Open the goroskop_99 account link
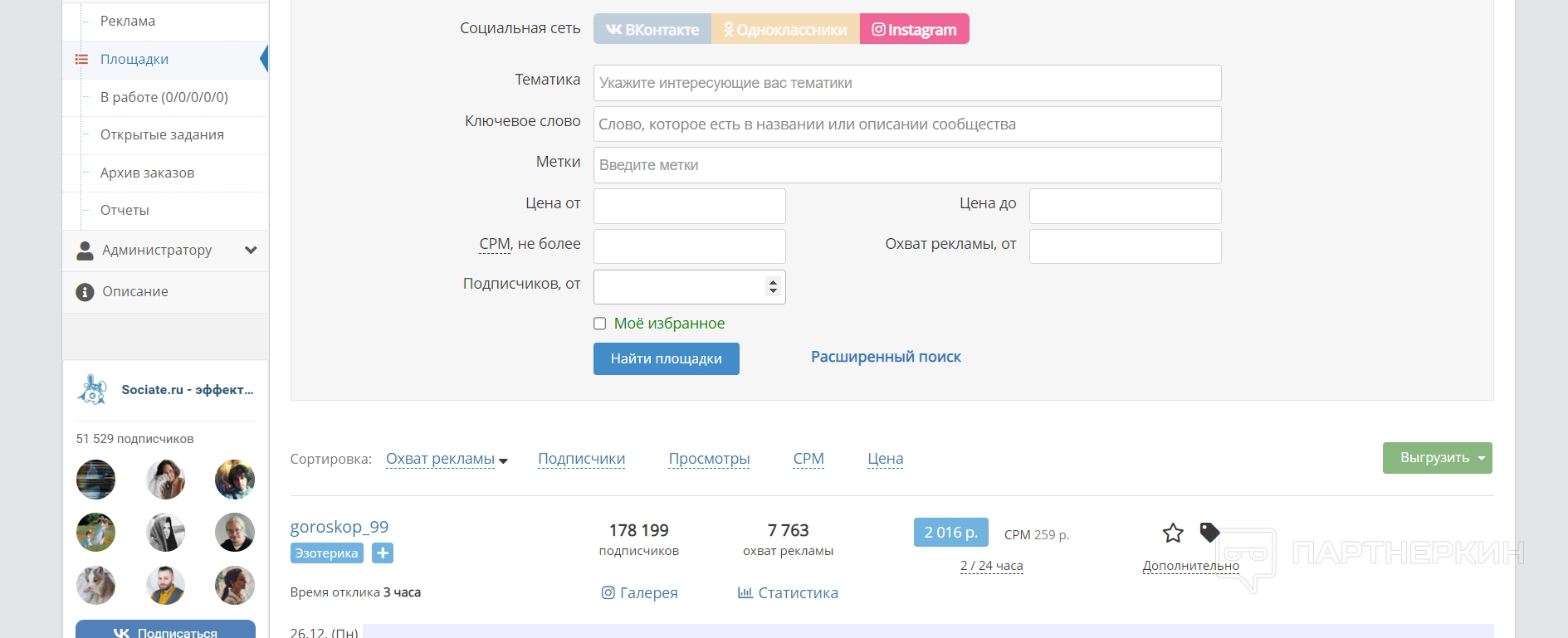 click(339, 527)
